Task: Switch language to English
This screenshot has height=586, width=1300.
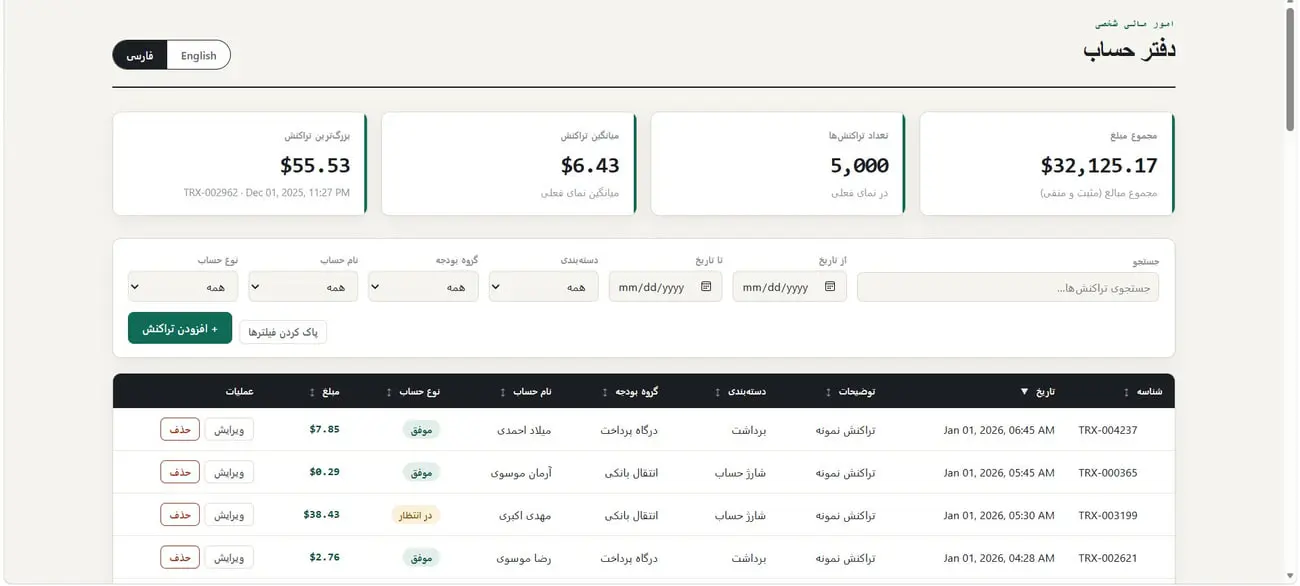Action: click(198, 55)
